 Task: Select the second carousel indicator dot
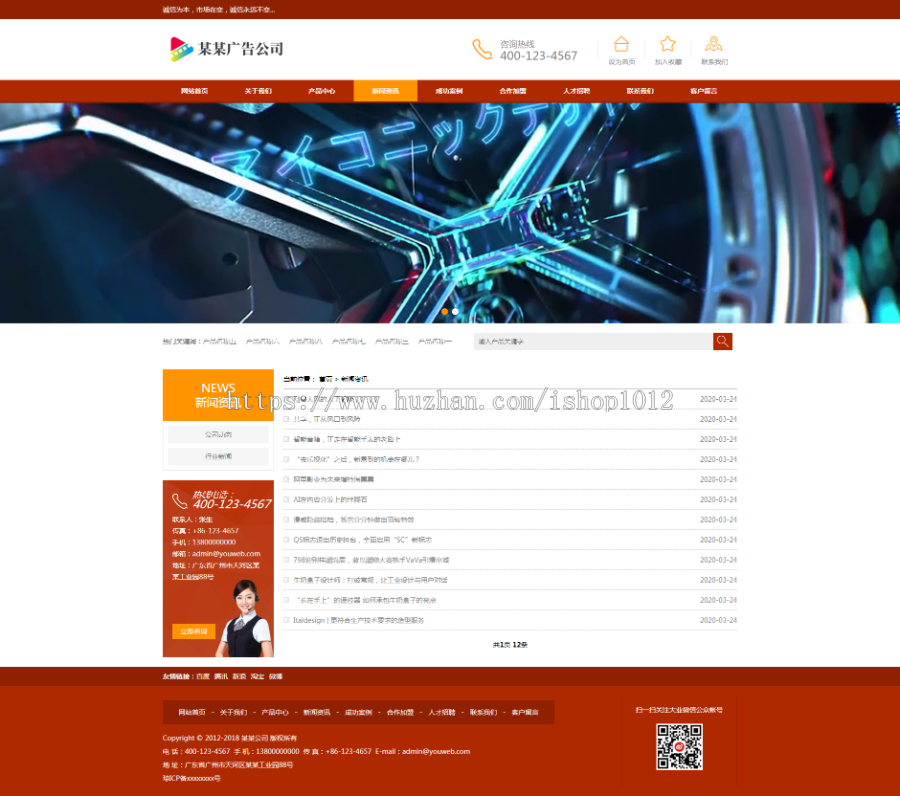[455, 311]
